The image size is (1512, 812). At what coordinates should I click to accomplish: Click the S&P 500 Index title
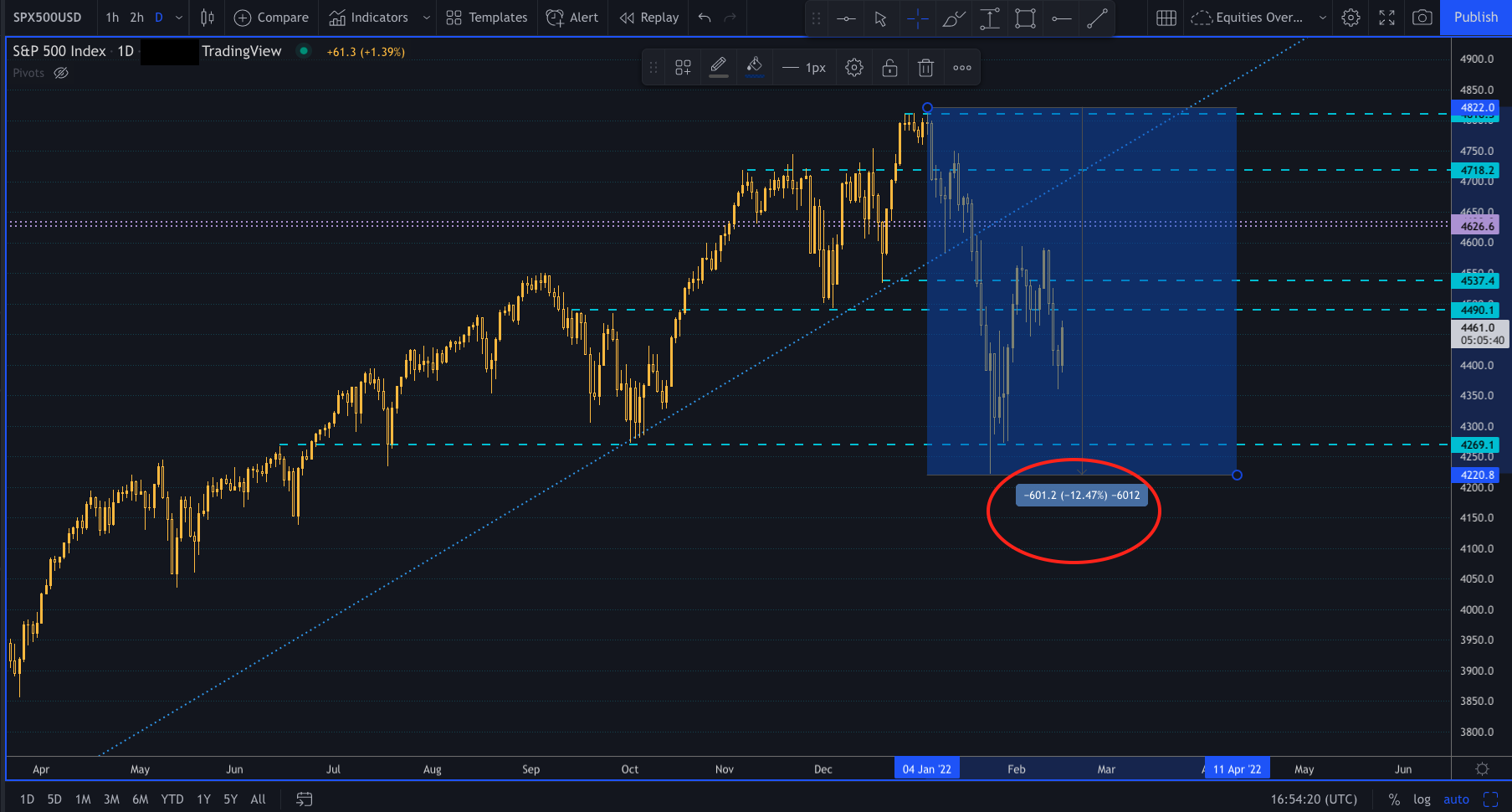(x=59, y=51)
